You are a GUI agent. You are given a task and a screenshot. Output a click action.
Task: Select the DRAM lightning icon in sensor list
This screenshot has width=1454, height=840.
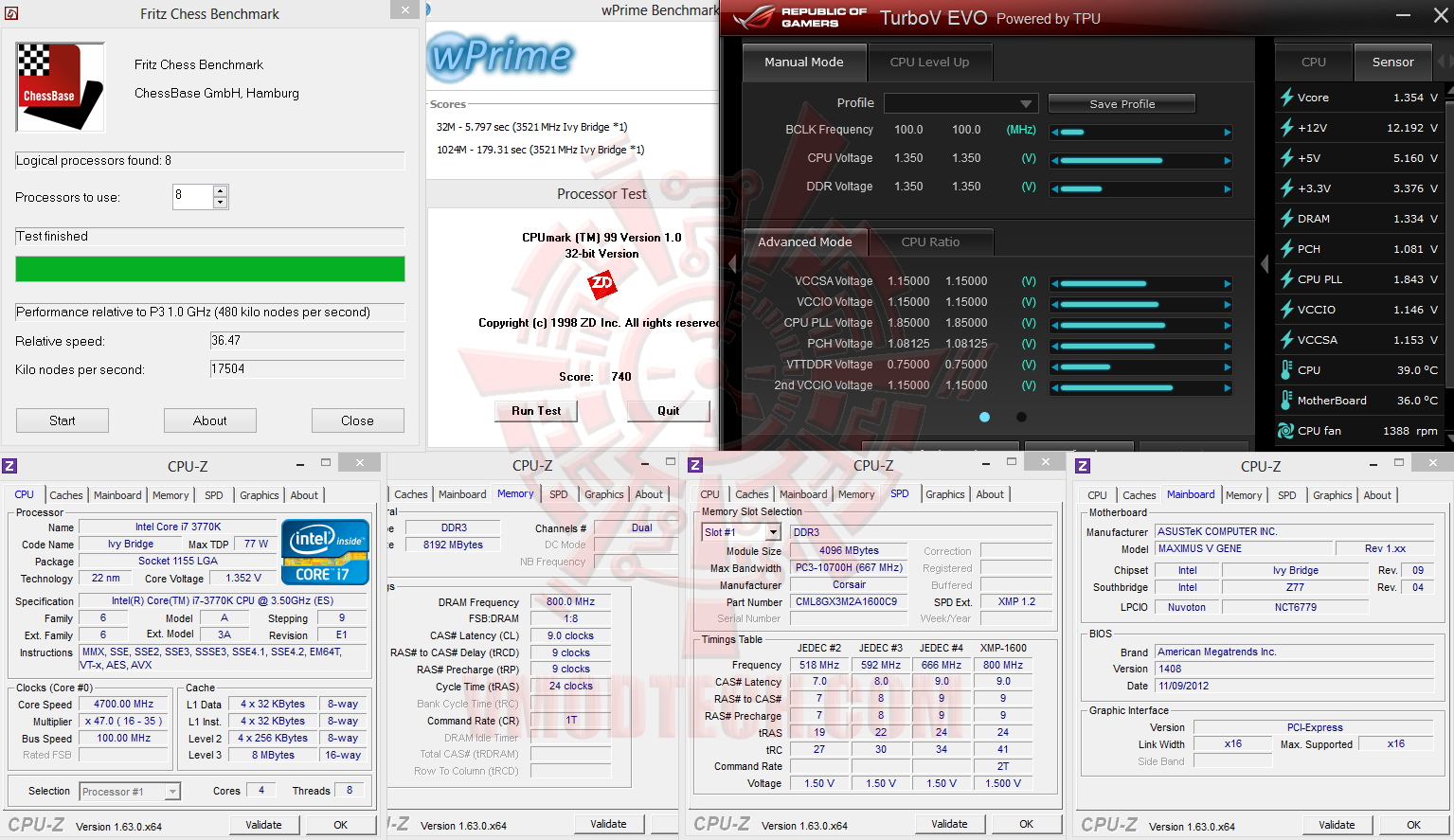1286,219
